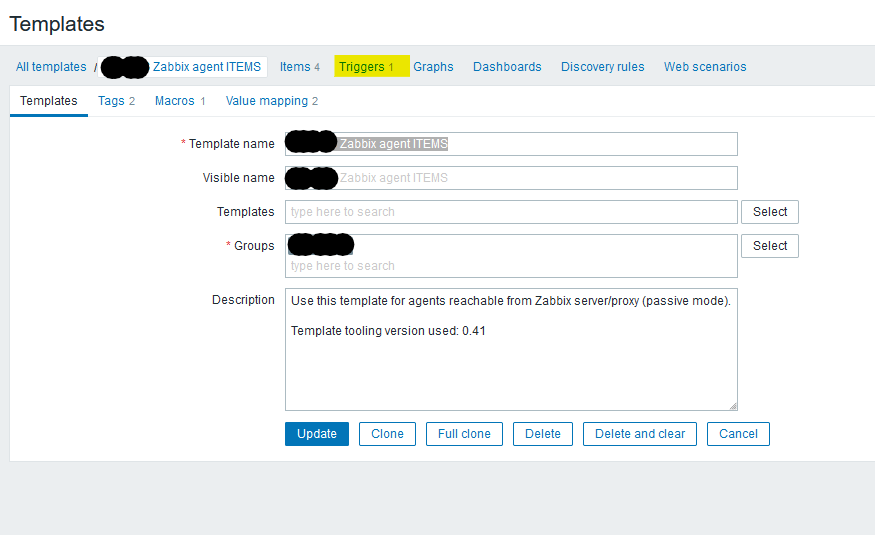Switch to the Tags tab

(116, 101)
